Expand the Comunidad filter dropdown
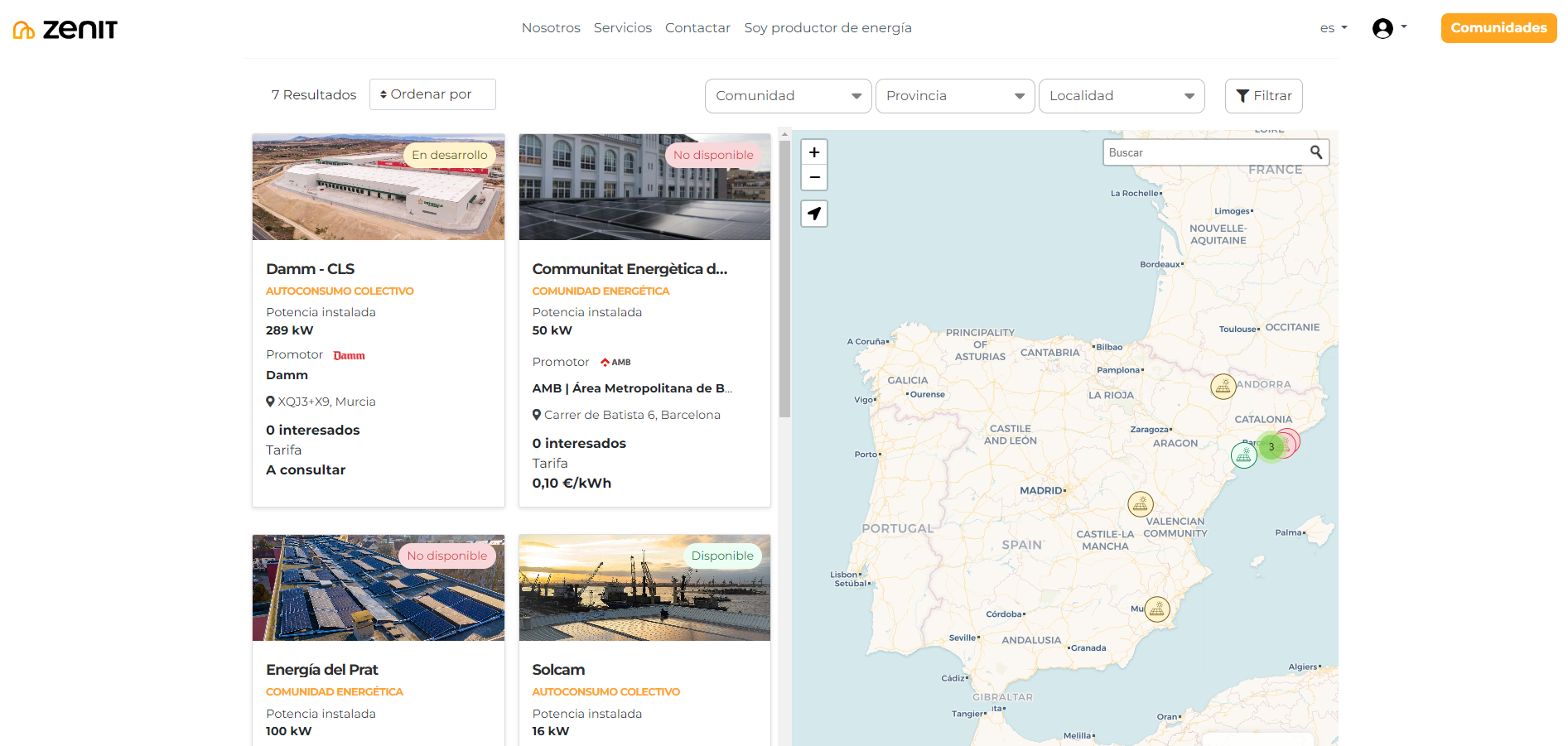1568x746 pixels. pyautogui.click(x=787, y=95)
